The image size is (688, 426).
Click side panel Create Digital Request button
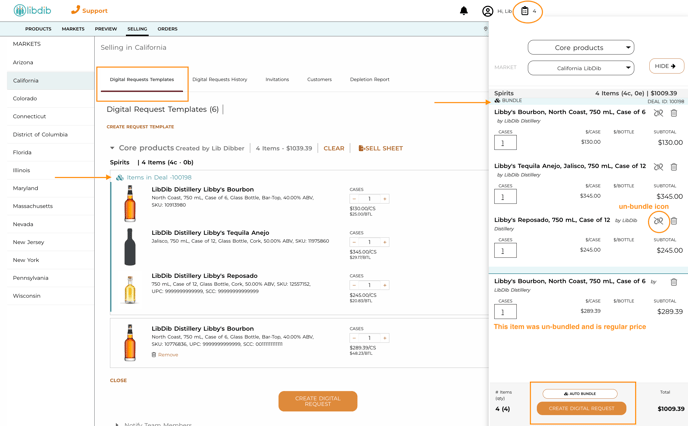pyautogui.click(x=581, y=408)
